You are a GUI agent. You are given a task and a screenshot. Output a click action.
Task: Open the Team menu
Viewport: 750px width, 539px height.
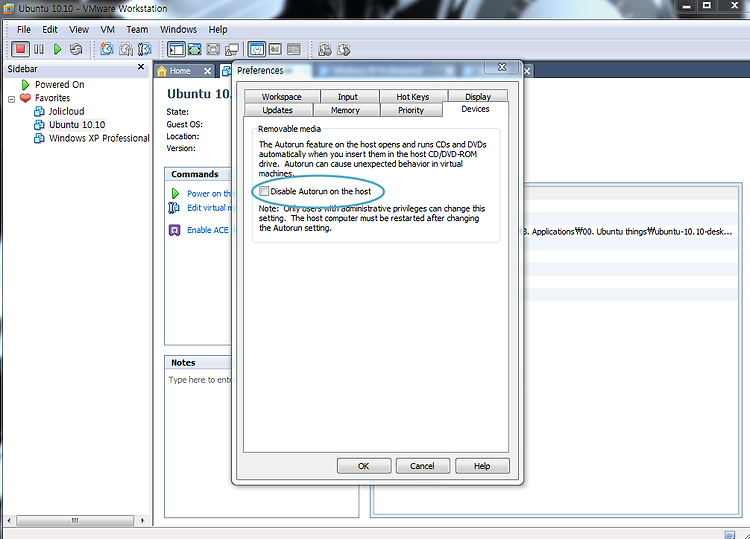137,30
